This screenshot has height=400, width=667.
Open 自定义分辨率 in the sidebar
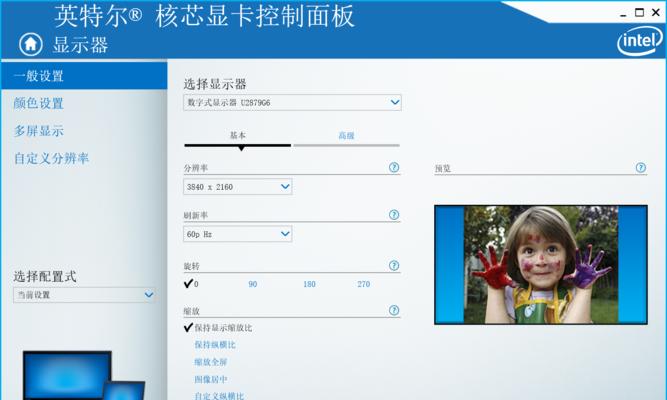coord(51,158)
